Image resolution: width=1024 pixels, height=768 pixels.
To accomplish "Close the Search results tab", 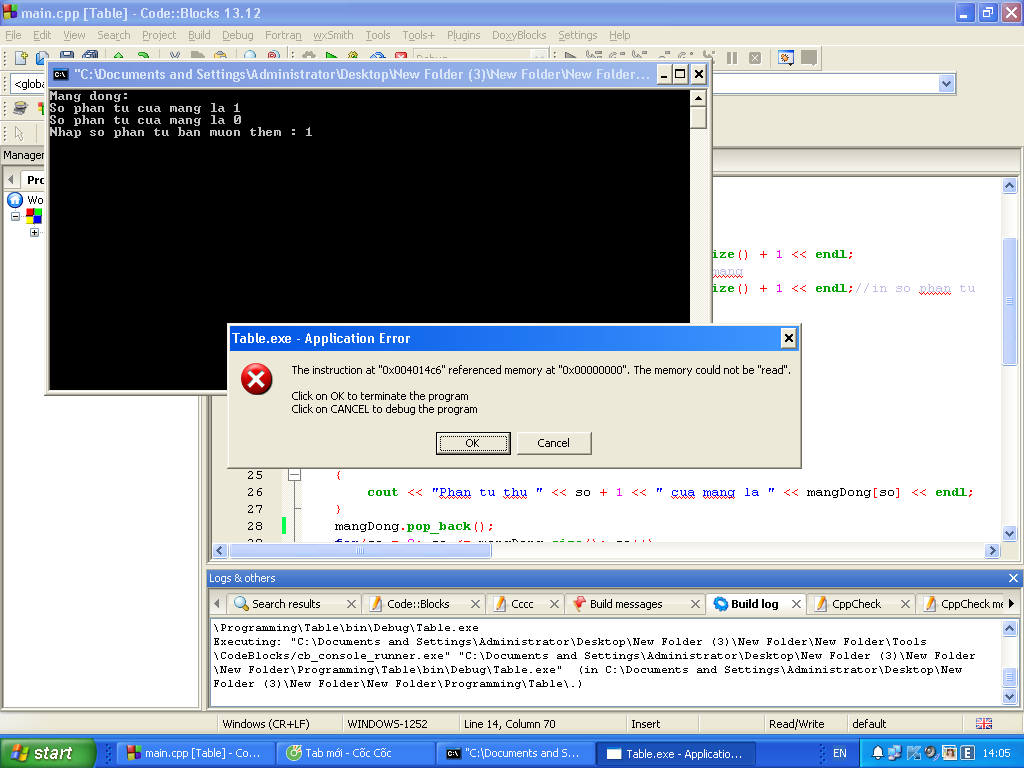I will pyautogui.click(x=351, y=604).
